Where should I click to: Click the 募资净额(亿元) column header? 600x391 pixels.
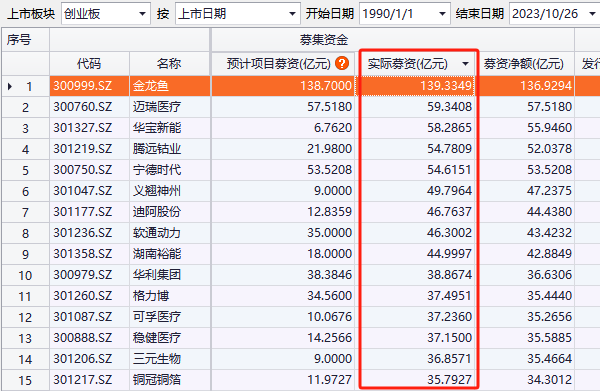click(524, 64)
